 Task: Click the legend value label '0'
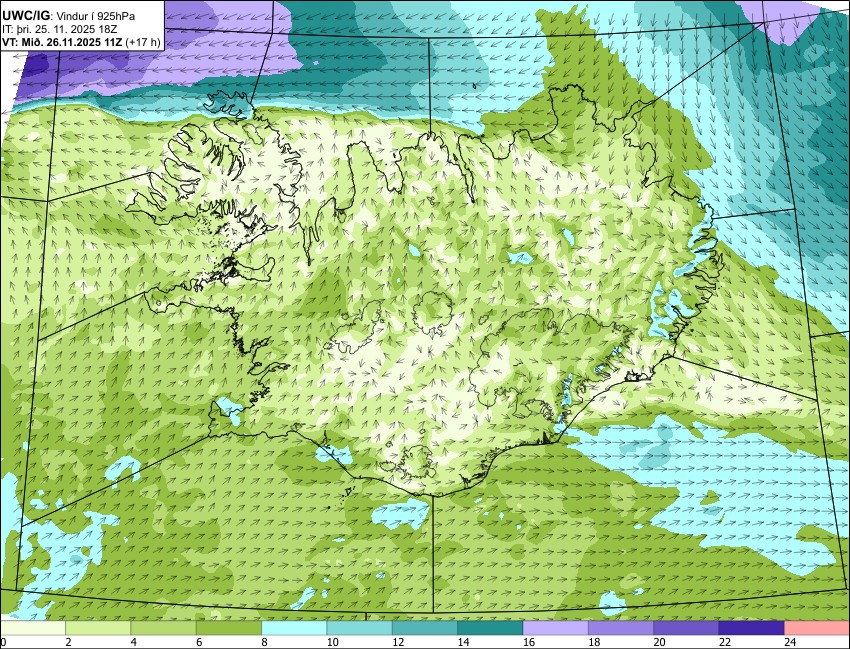(3, 642)
